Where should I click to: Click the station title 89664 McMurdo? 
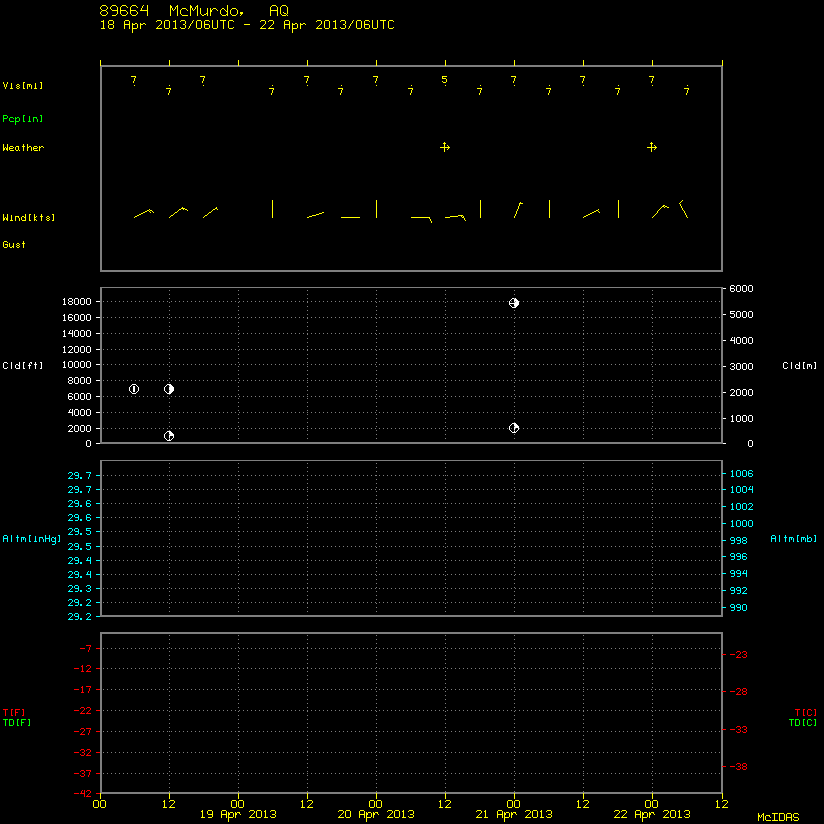coord(172,11)
